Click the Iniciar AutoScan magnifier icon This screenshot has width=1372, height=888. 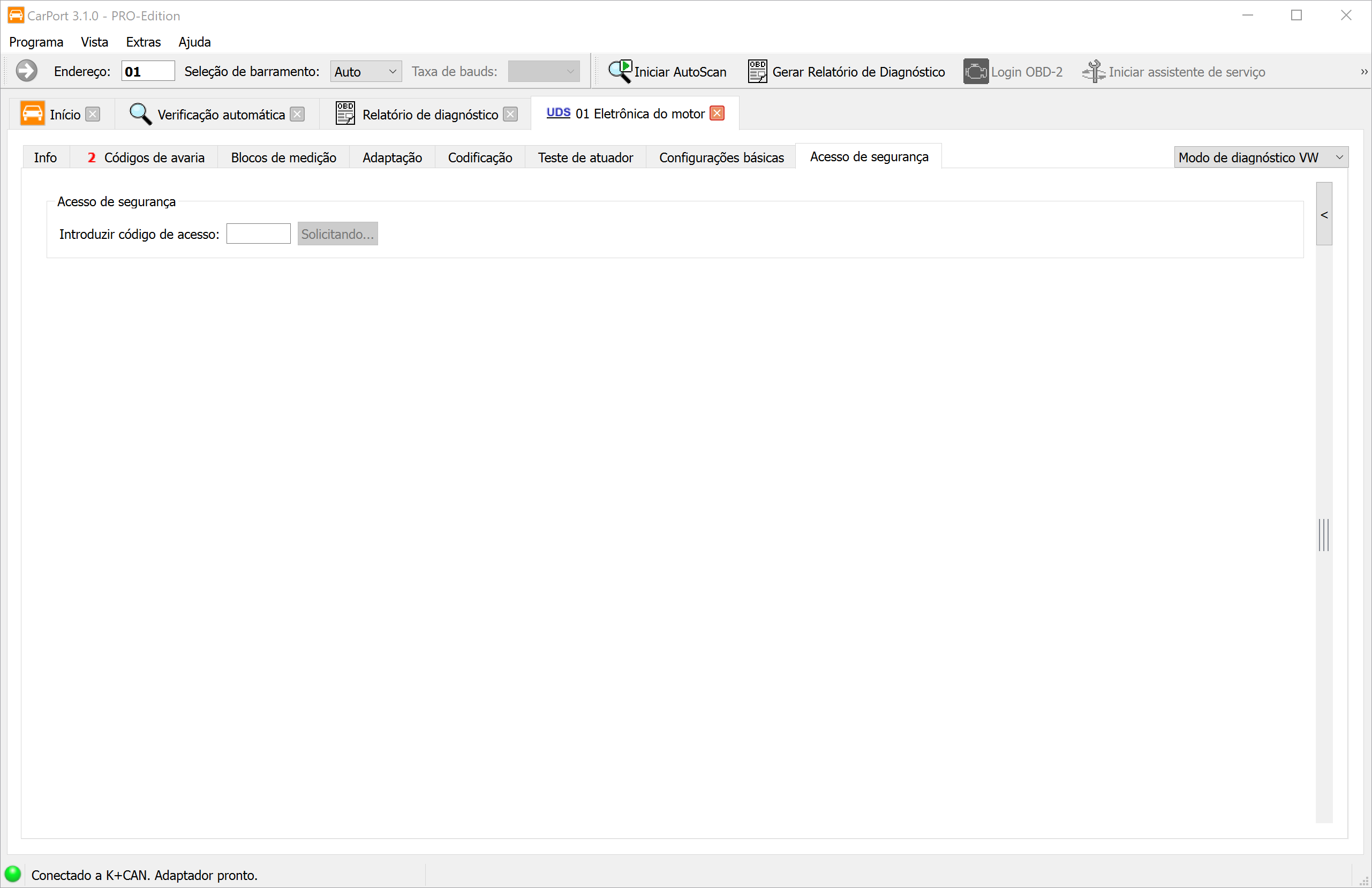point(620,72)
